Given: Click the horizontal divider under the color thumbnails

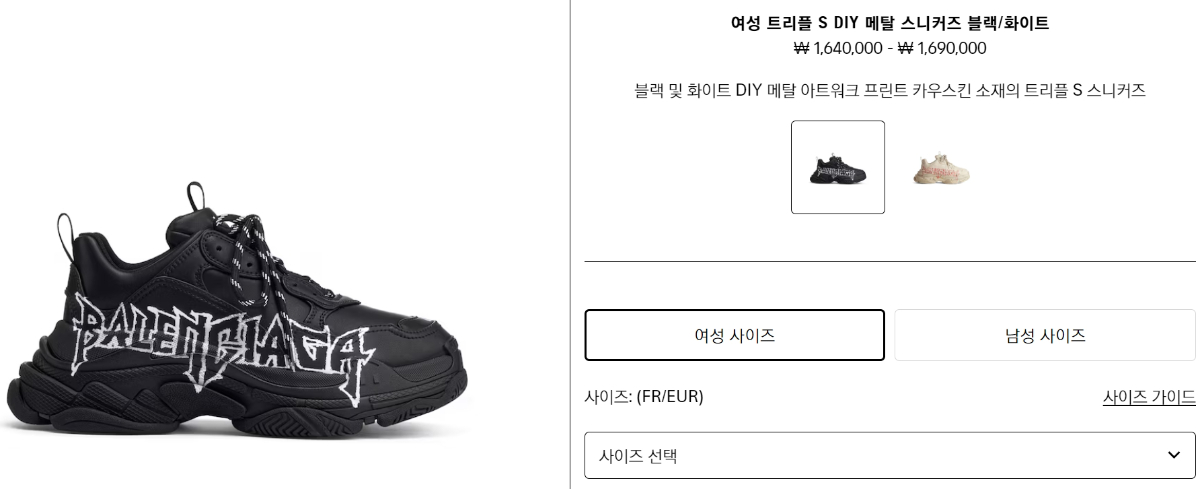Looking at the screenshot, I should [890, 261].
